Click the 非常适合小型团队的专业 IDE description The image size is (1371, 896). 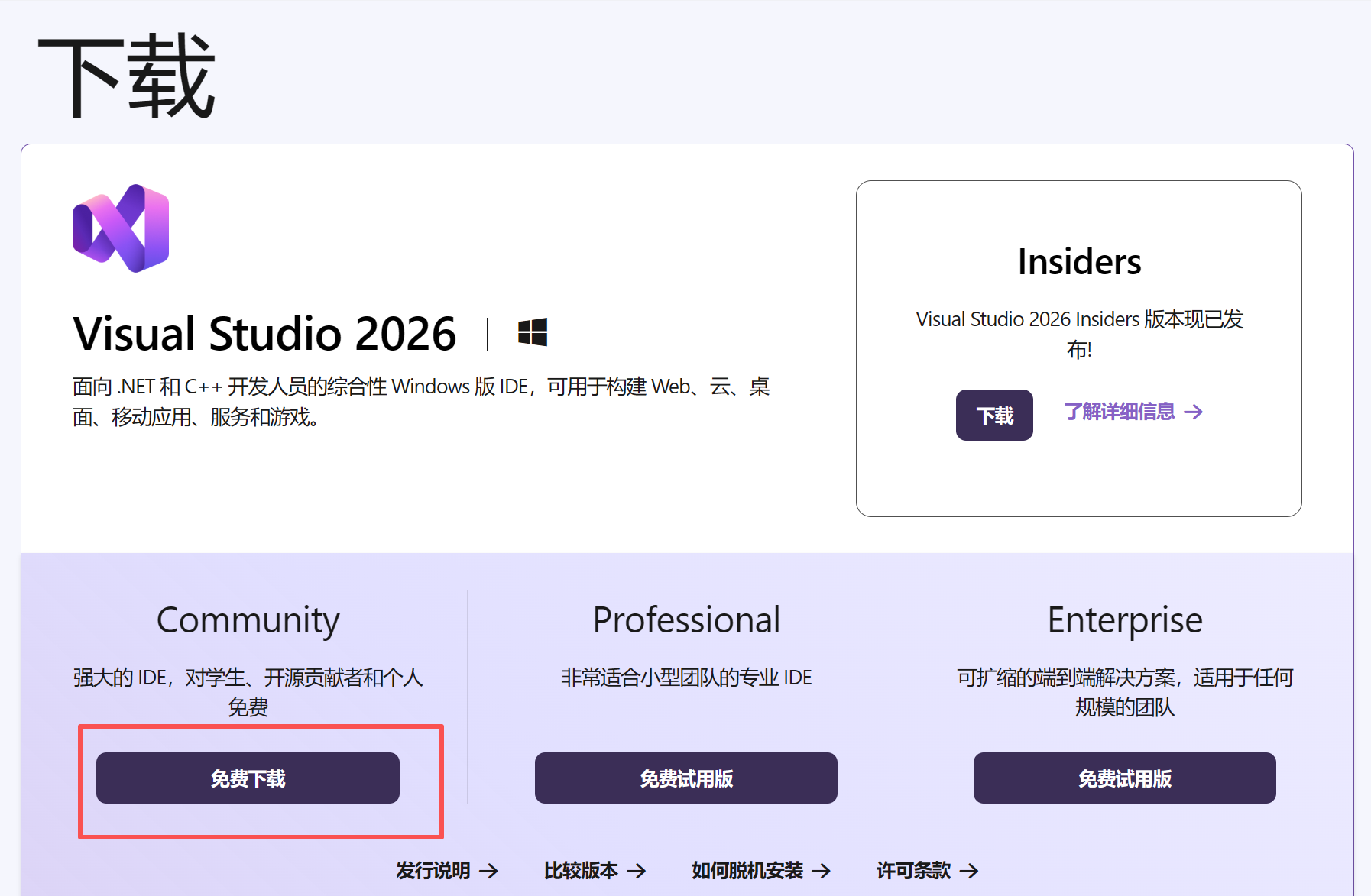tap(686, 678)
